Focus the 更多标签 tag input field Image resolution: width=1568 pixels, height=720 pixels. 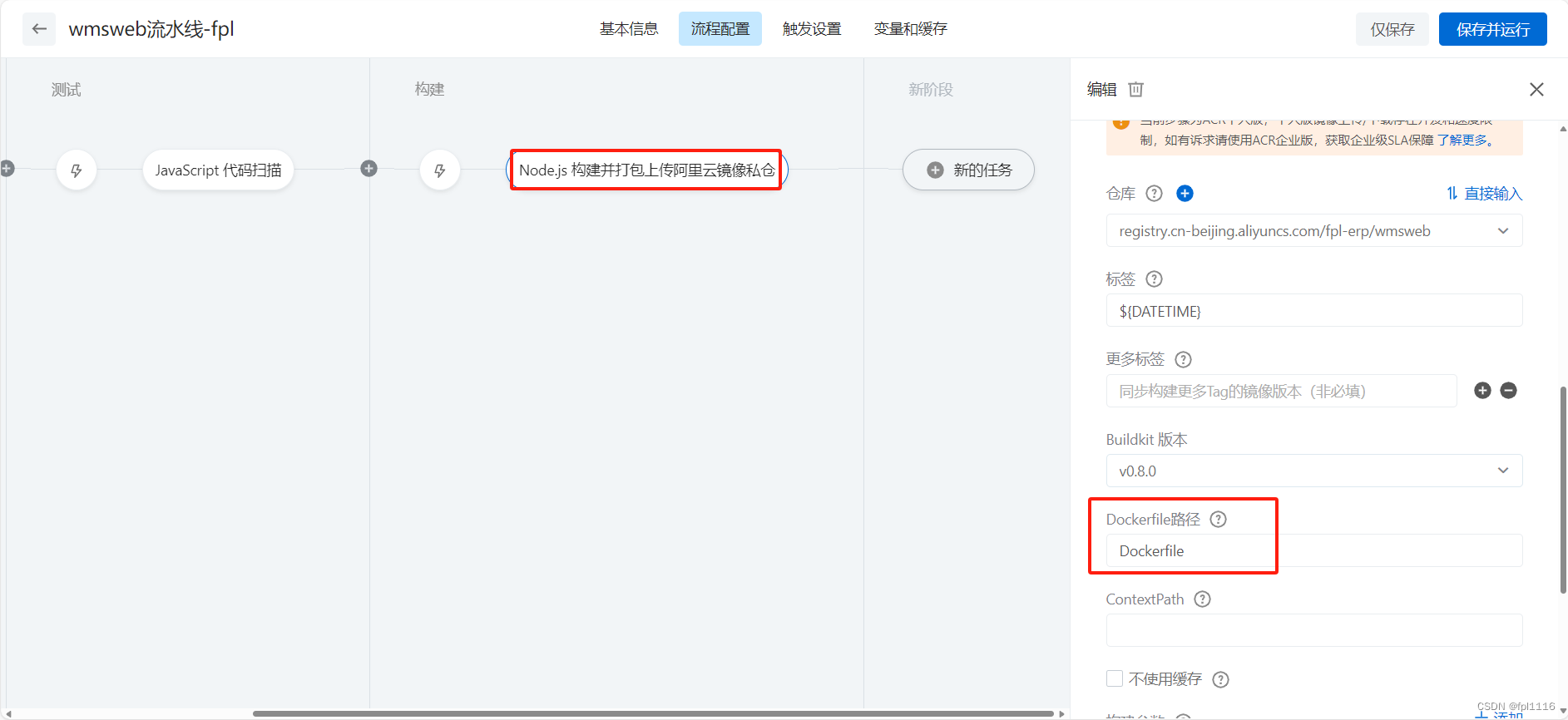point(1281,391)
